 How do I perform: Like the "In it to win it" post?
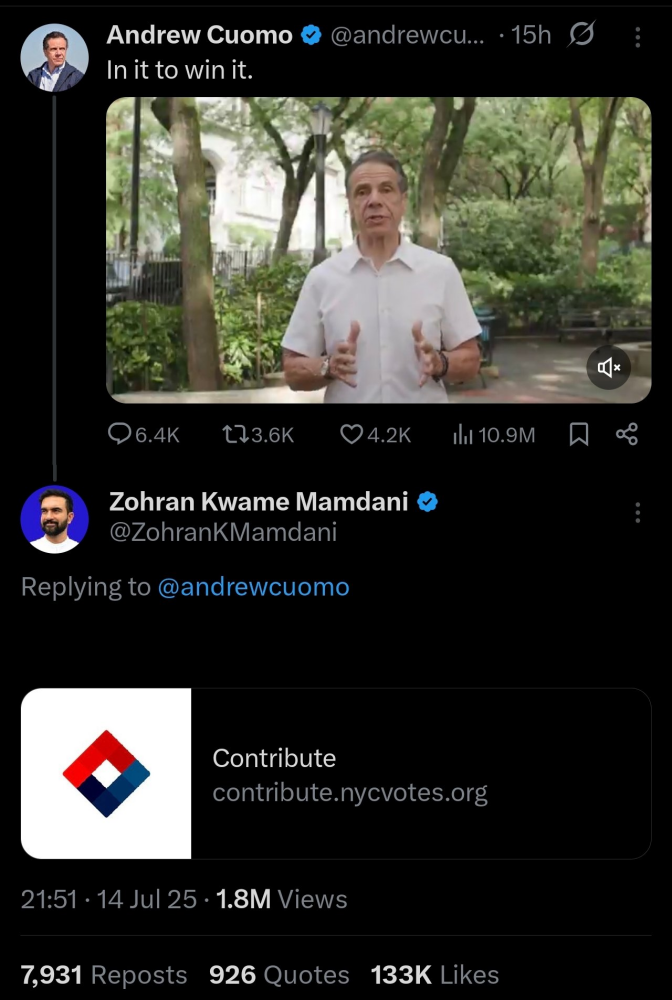click(351, 434)
